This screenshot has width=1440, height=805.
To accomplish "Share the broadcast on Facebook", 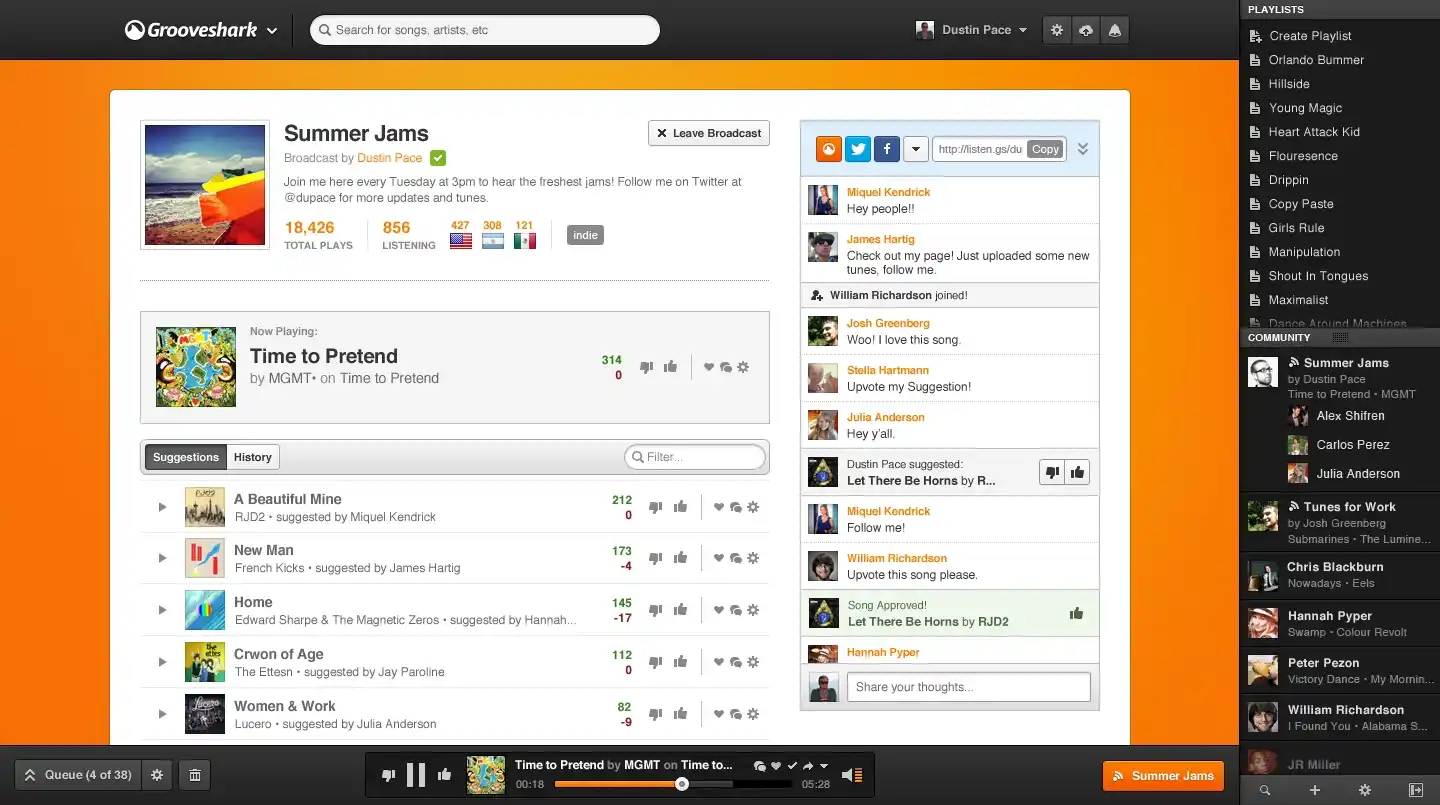I will point(886,148).
